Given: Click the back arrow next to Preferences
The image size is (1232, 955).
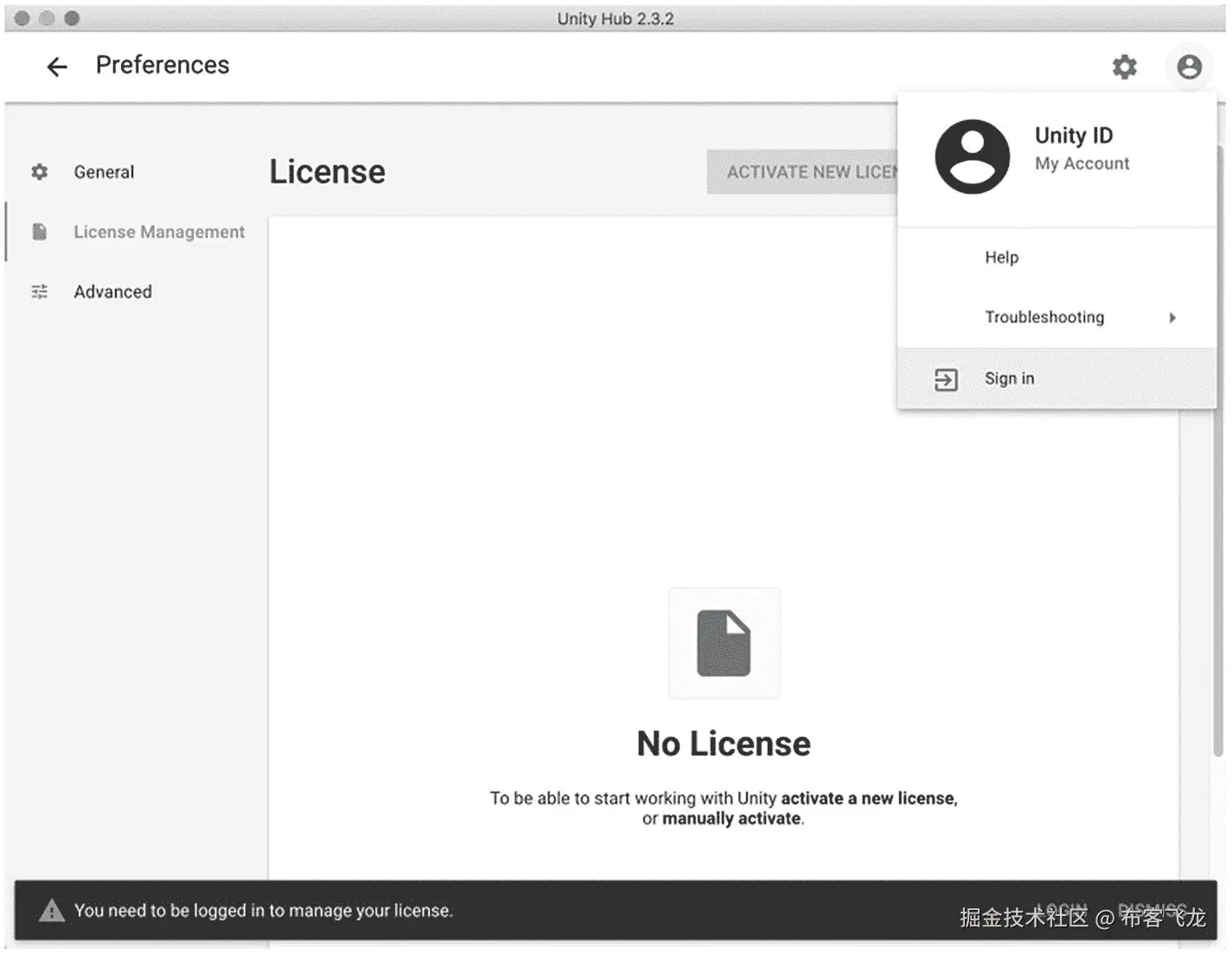Looking at the screenshot, I should pyautogui.click(x=57, y=67).
